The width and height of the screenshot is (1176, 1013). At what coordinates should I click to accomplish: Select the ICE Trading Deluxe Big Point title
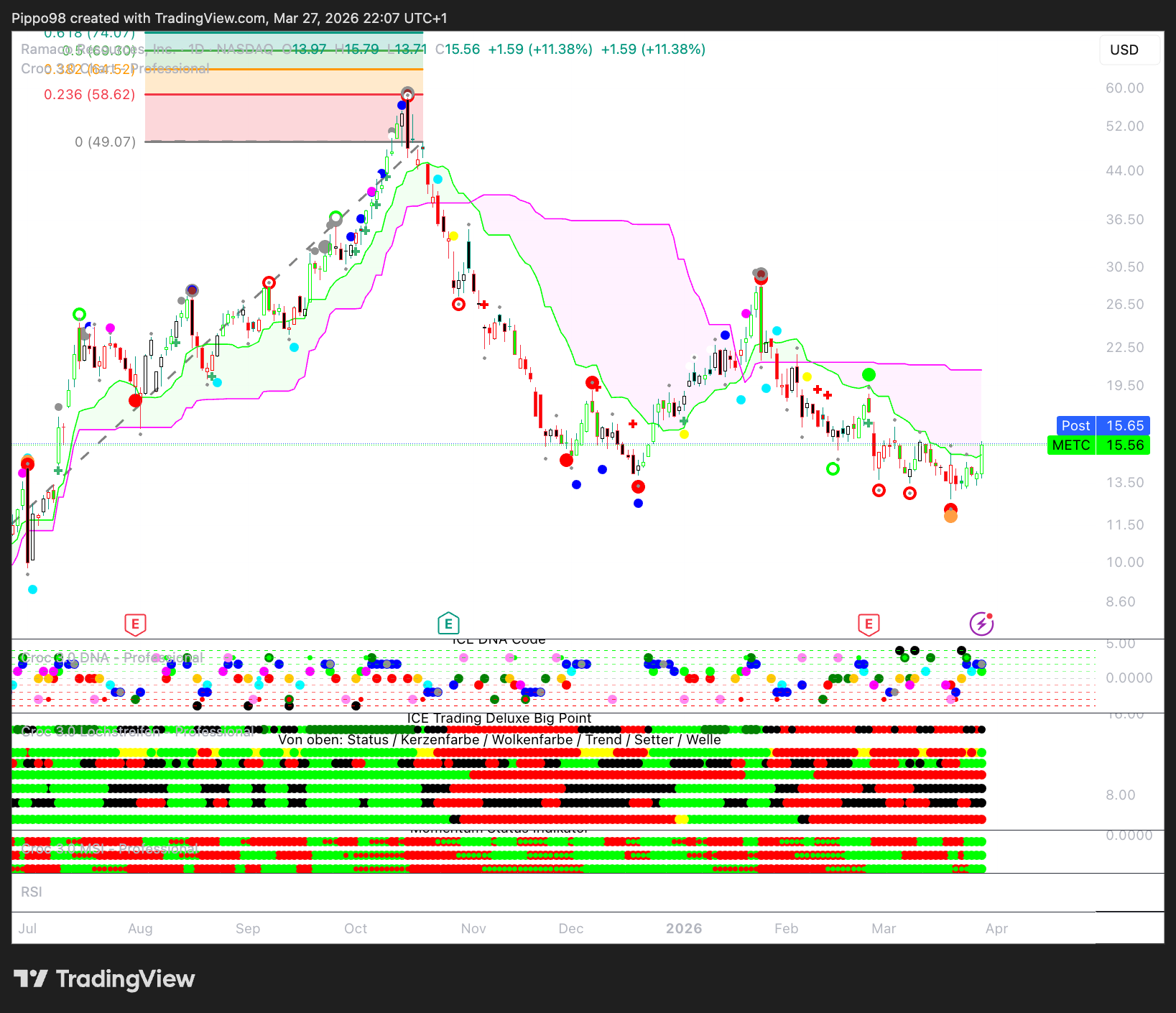pyautogui.click(x=499, y=718)
